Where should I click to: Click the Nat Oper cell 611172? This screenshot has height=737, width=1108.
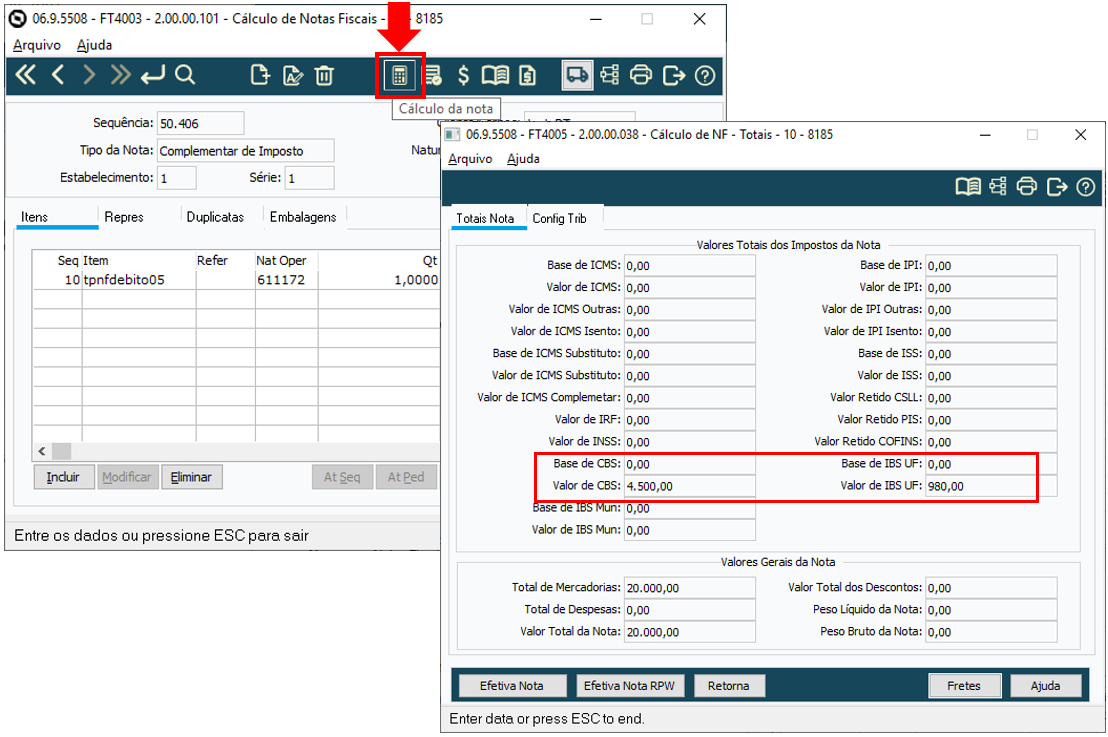286,280
